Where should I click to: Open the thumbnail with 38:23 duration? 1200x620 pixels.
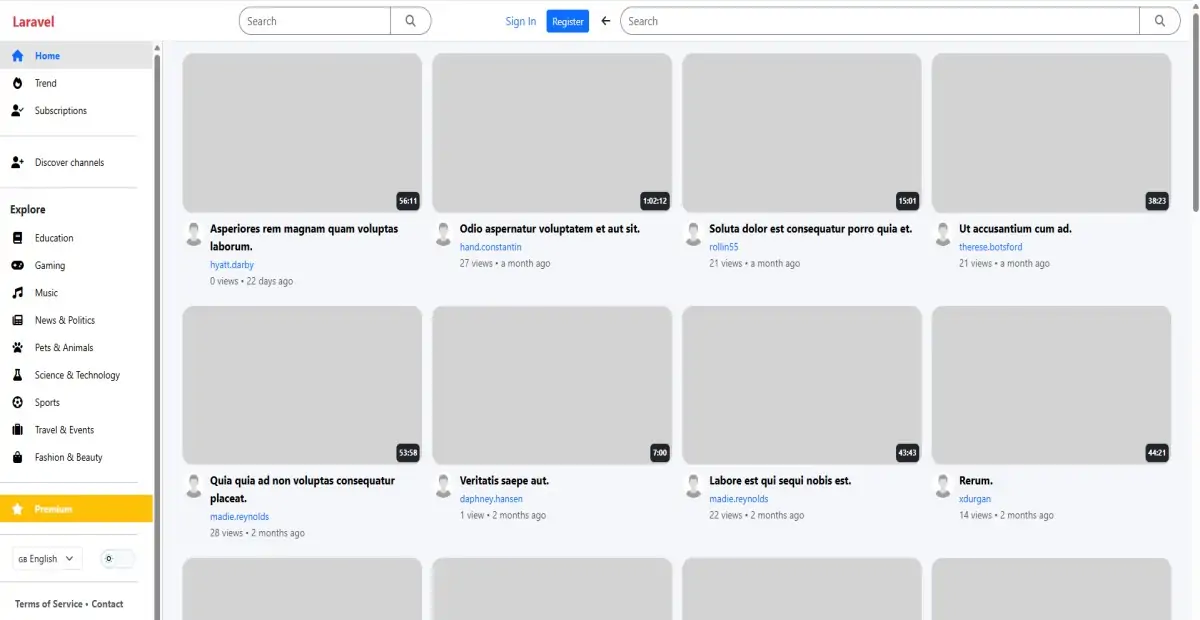tap(1051, 132)
